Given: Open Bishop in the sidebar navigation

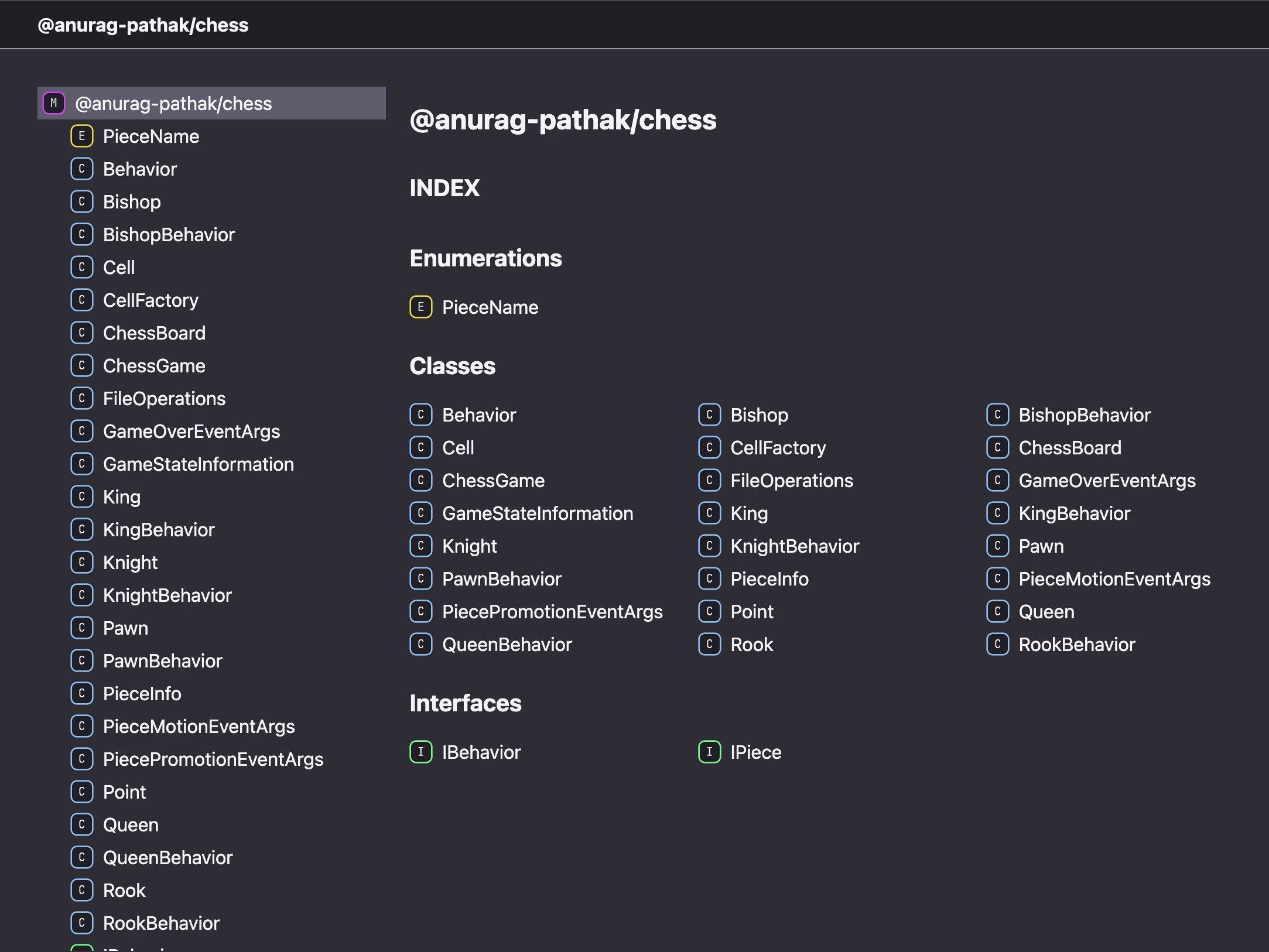Looking at the screenshot, I should [x=132, y=202].
